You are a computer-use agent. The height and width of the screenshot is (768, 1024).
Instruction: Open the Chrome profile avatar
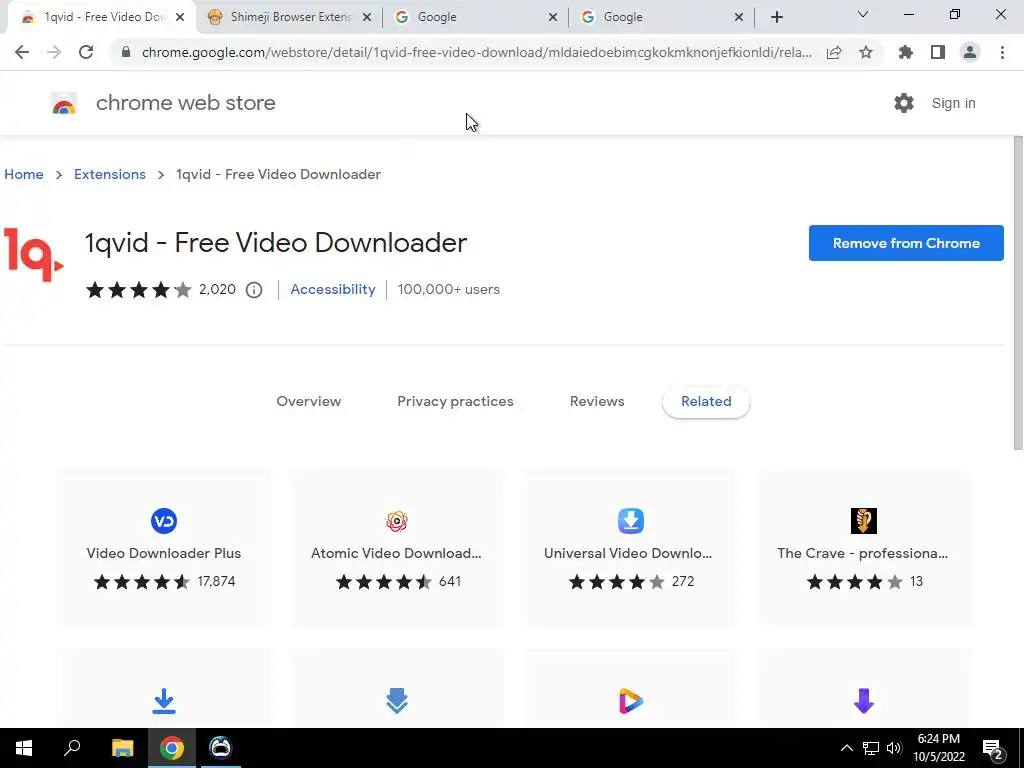pyautogui.click(x=970, y=52)
